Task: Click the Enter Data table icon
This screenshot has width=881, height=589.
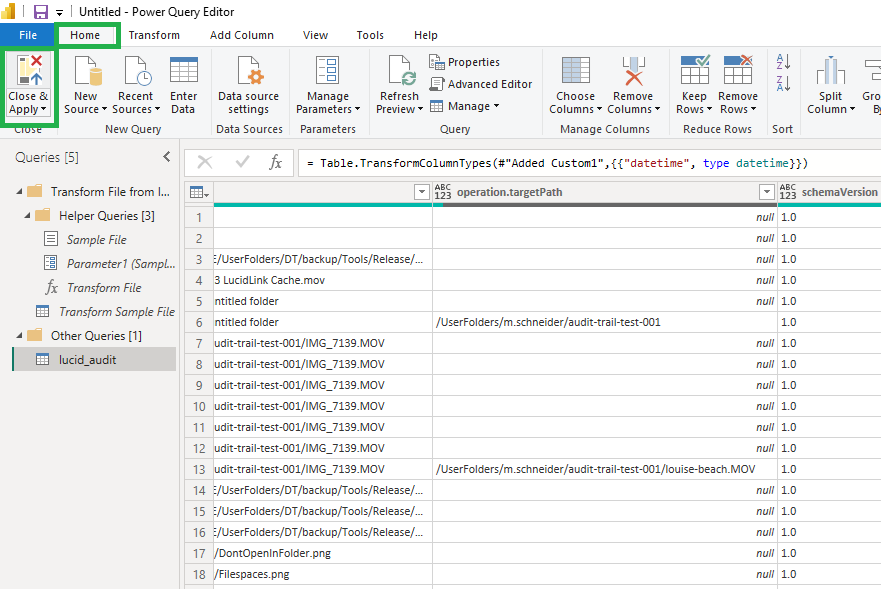Action: coord(184,70)
